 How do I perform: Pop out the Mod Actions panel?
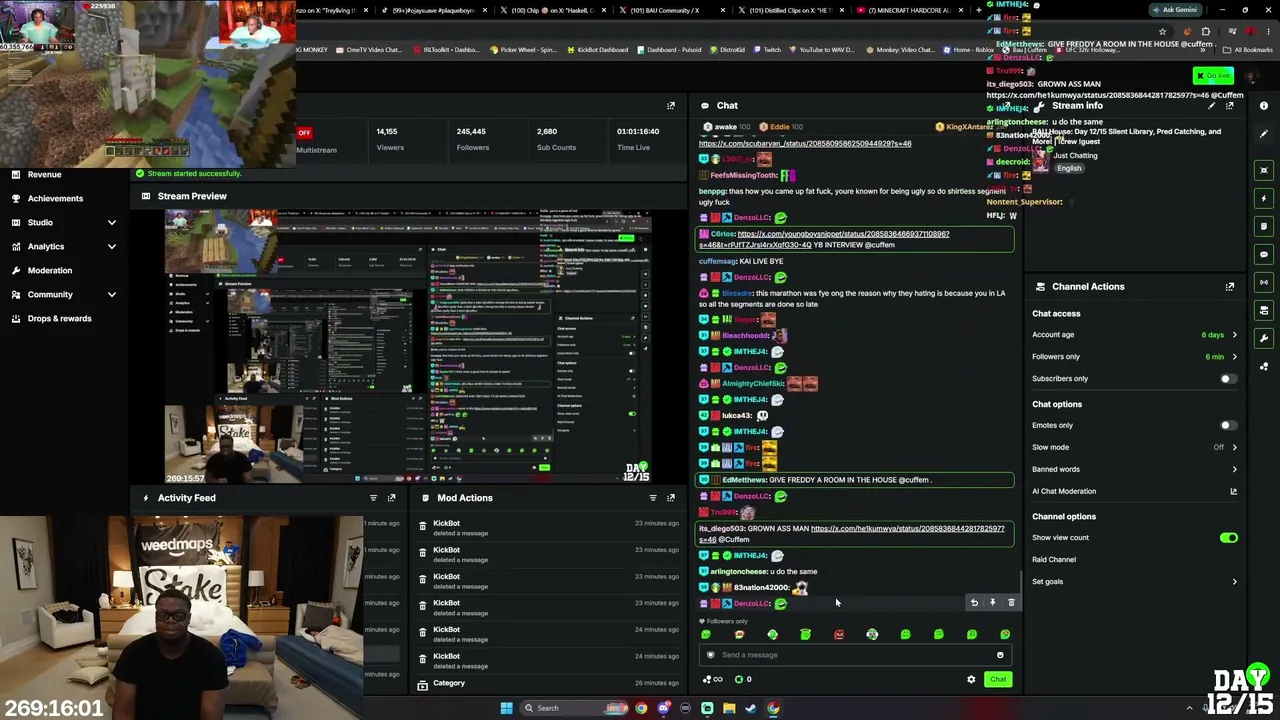click(x=671, y=498)
